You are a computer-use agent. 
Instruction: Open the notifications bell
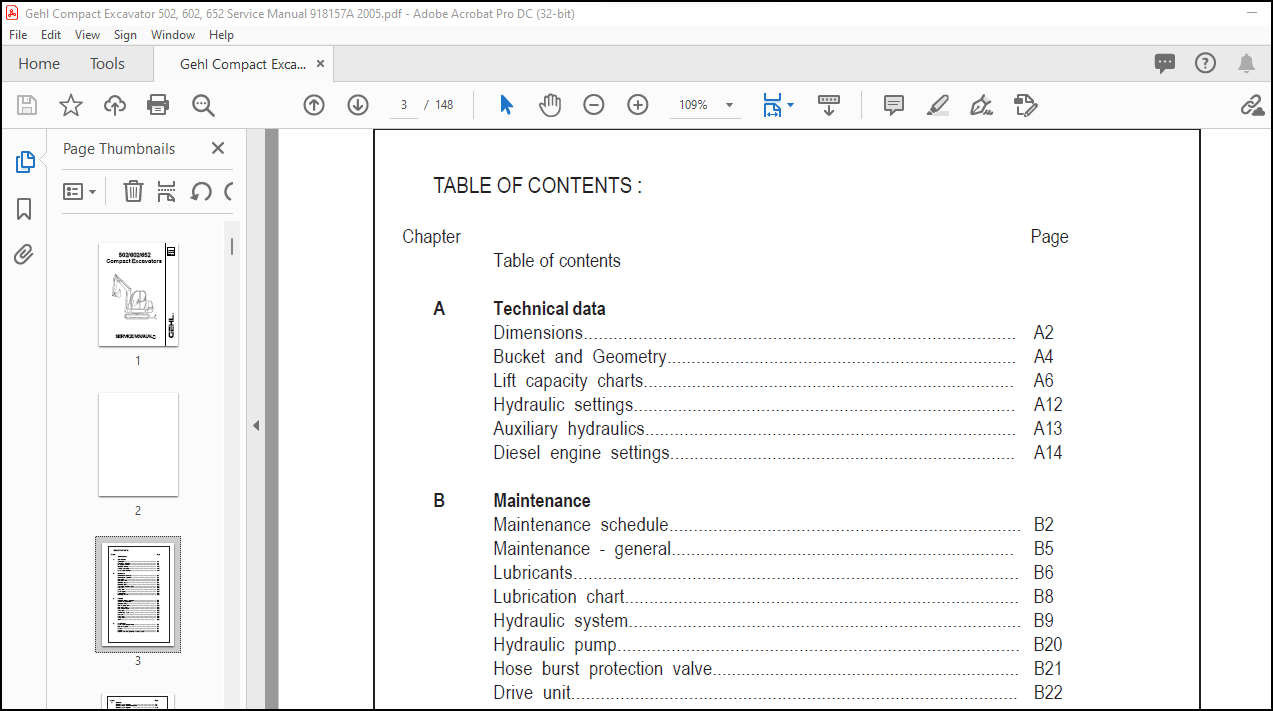click(1246, 64)
